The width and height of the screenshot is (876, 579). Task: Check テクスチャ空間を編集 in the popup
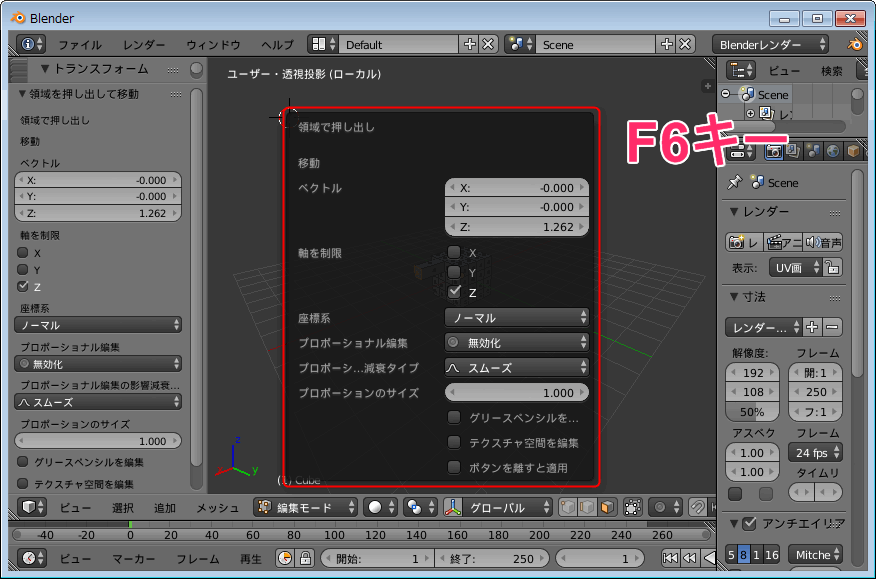pos(454,443)
